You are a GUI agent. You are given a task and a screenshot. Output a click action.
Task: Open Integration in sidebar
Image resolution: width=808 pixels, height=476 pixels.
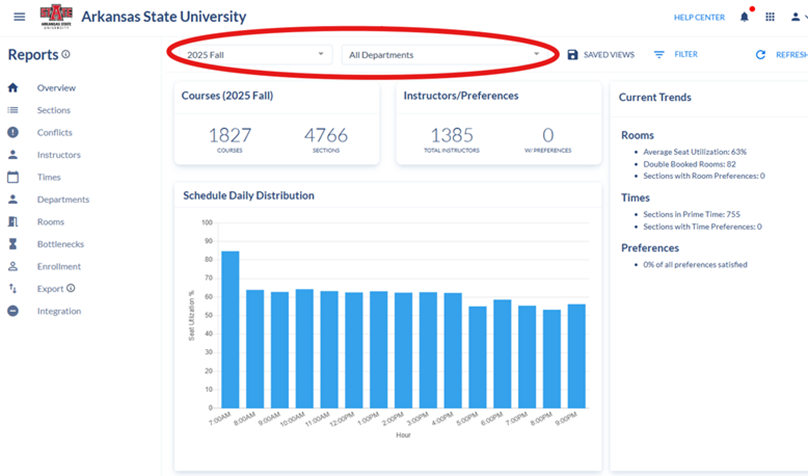59,311
